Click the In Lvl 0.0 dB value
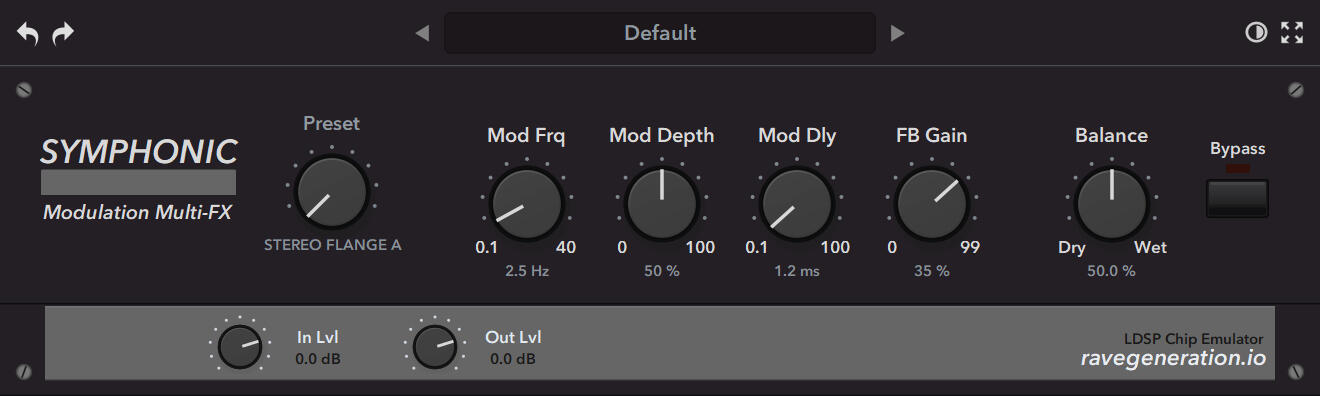Viewport: 1320px width, 396px height. coord(318,358)
